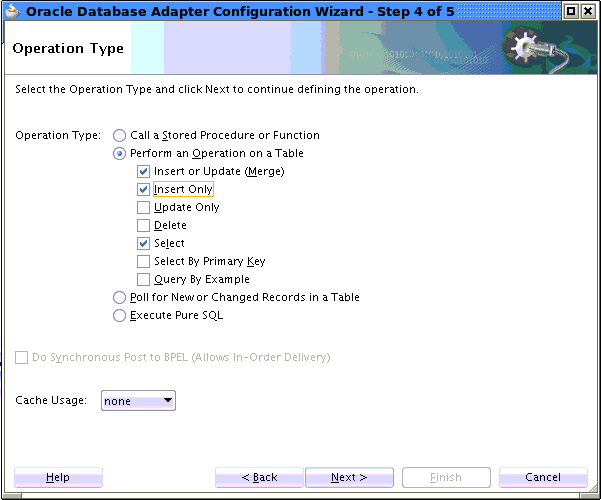Choose Poll for New or Changed Records
This screenshot has width=601, height=500.
coord(119,298)
